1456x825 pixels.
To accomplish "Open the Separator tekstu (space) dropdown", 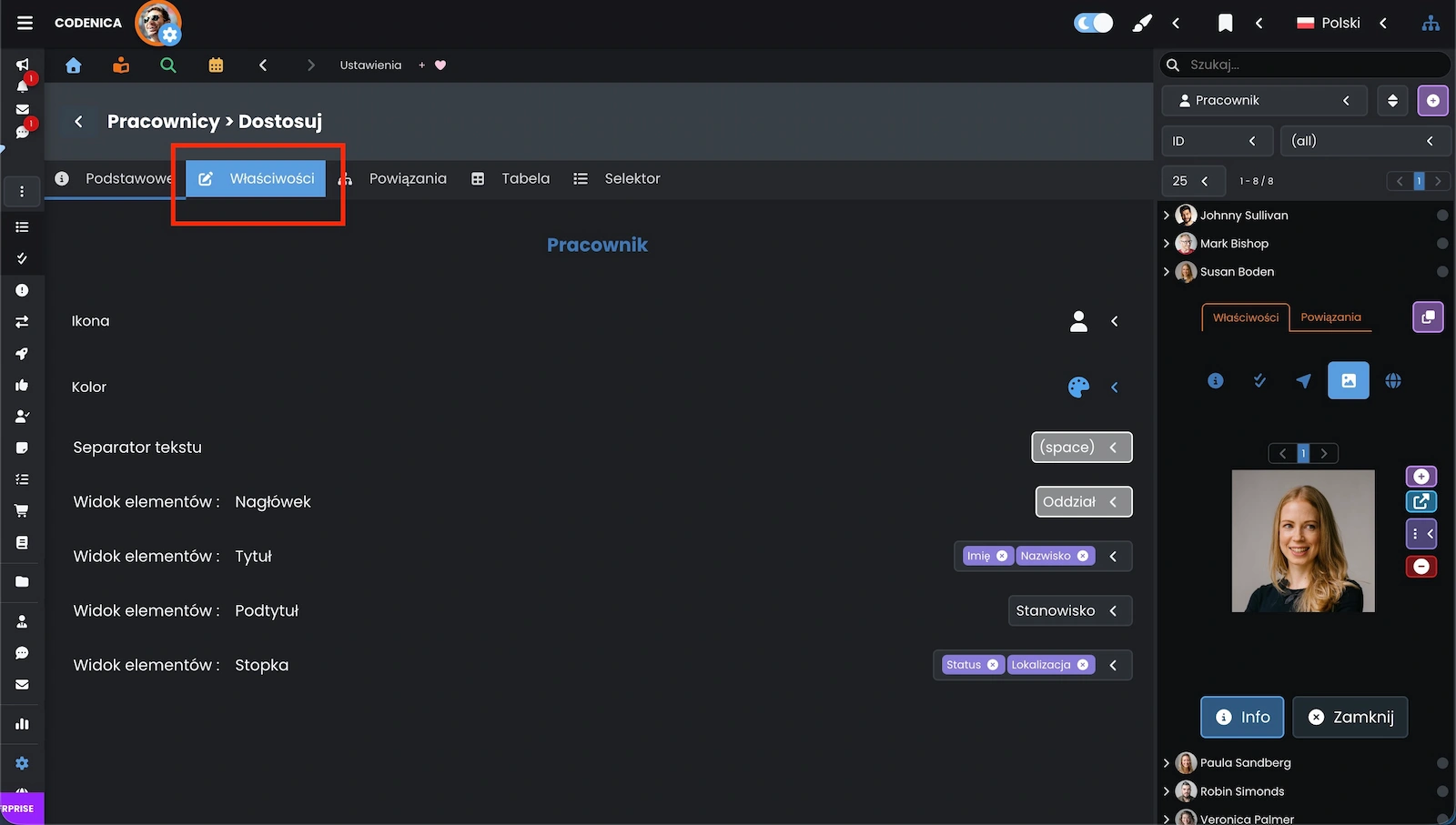I will 1081,448.
